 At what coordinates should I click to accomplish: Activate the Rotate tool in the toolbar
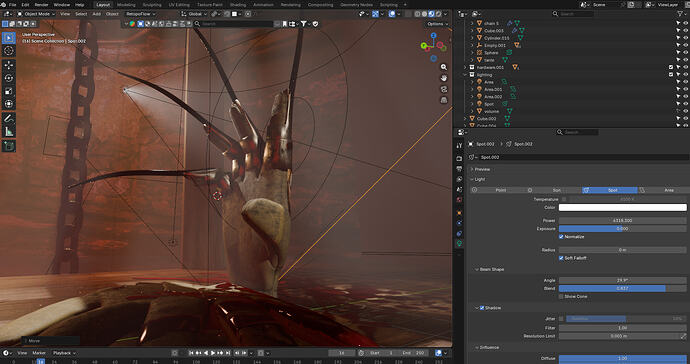click(x=8, y=78)
